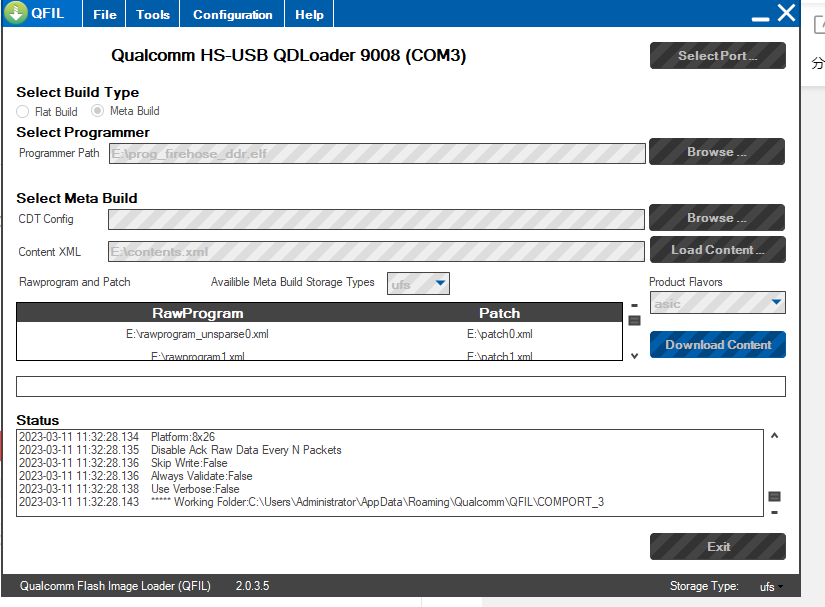Click the Disable Ack Raw Data log line
Image resolution: width=825 pixels, height=607 pixels.
180,450
